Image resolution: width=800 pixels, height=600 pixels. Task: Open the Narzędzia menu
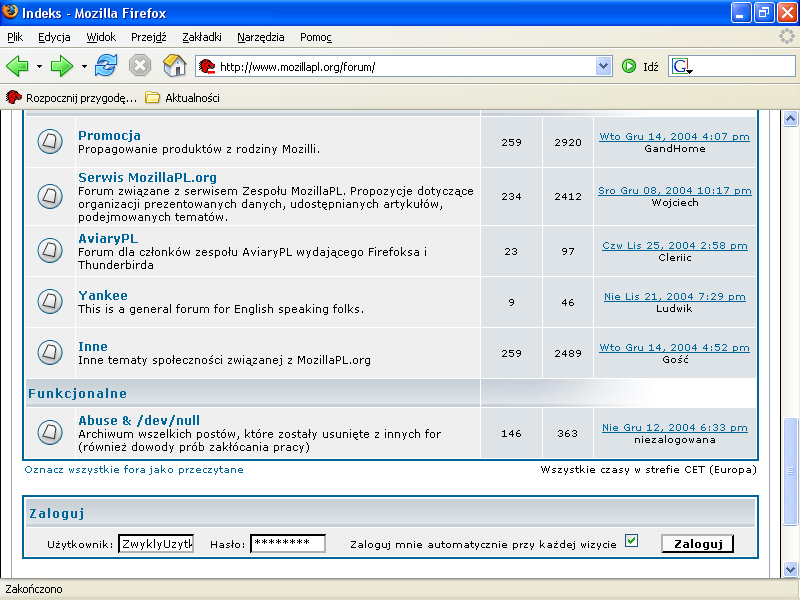[261, 37]
